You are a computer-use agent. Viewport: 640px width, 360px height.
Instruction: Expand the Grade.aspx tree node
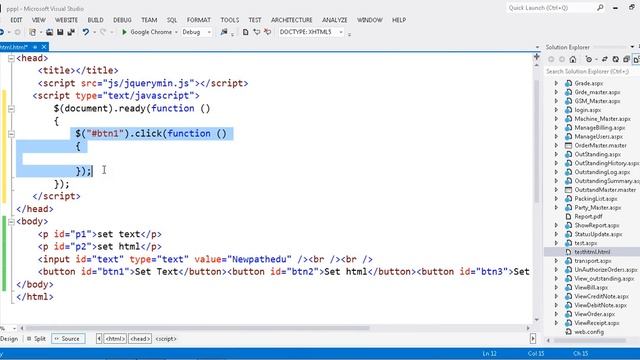pos(556,83)
